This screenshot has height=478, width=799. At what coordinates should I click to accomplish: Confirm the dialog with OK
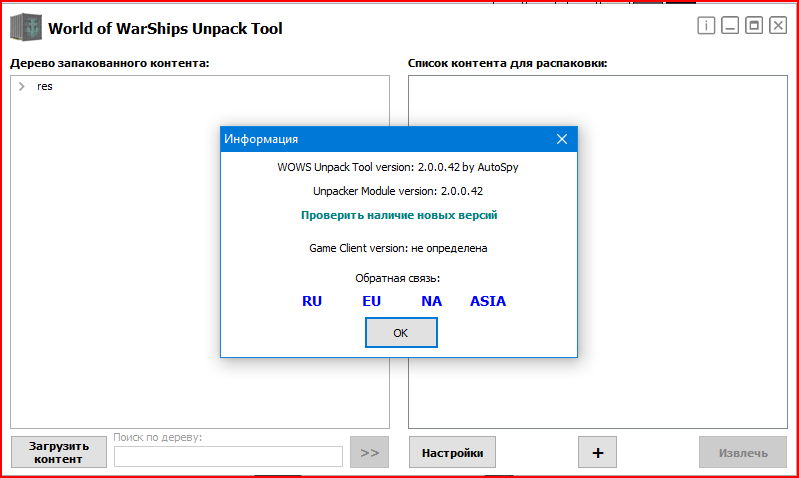click(401, 333)
